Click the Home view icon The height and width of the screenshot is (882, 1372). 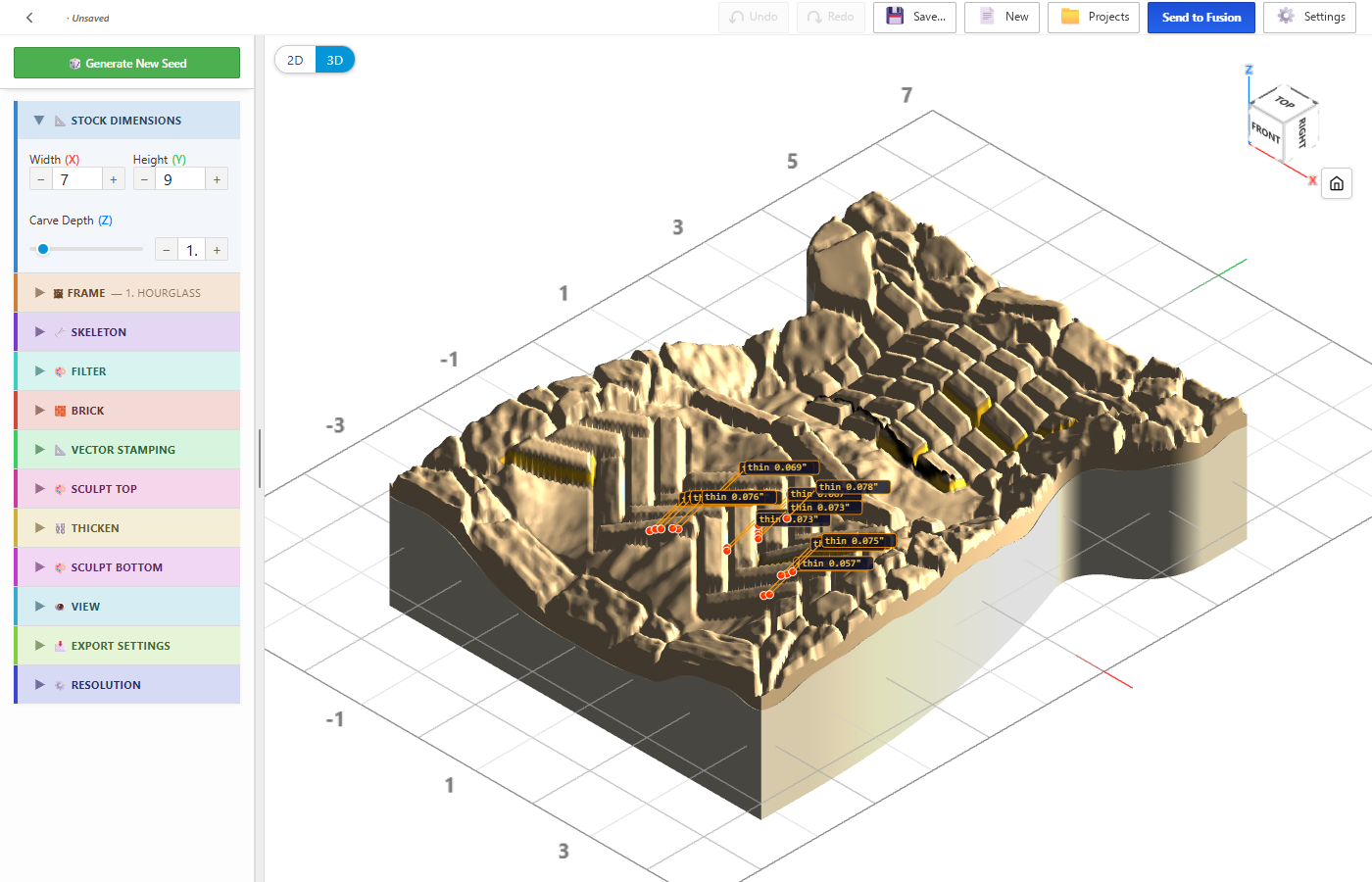[x=1337, y=183]
